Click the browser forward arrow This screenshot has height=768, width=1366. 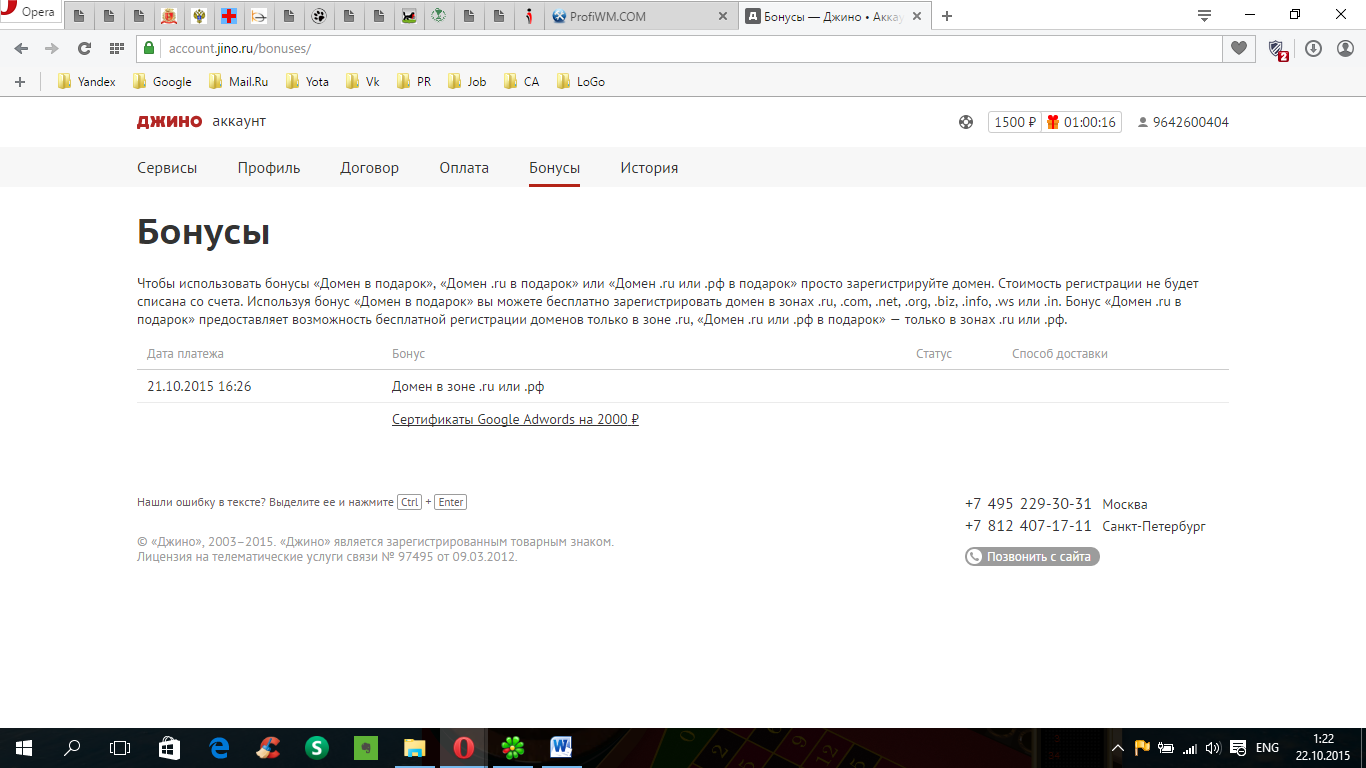coord(52,48)
